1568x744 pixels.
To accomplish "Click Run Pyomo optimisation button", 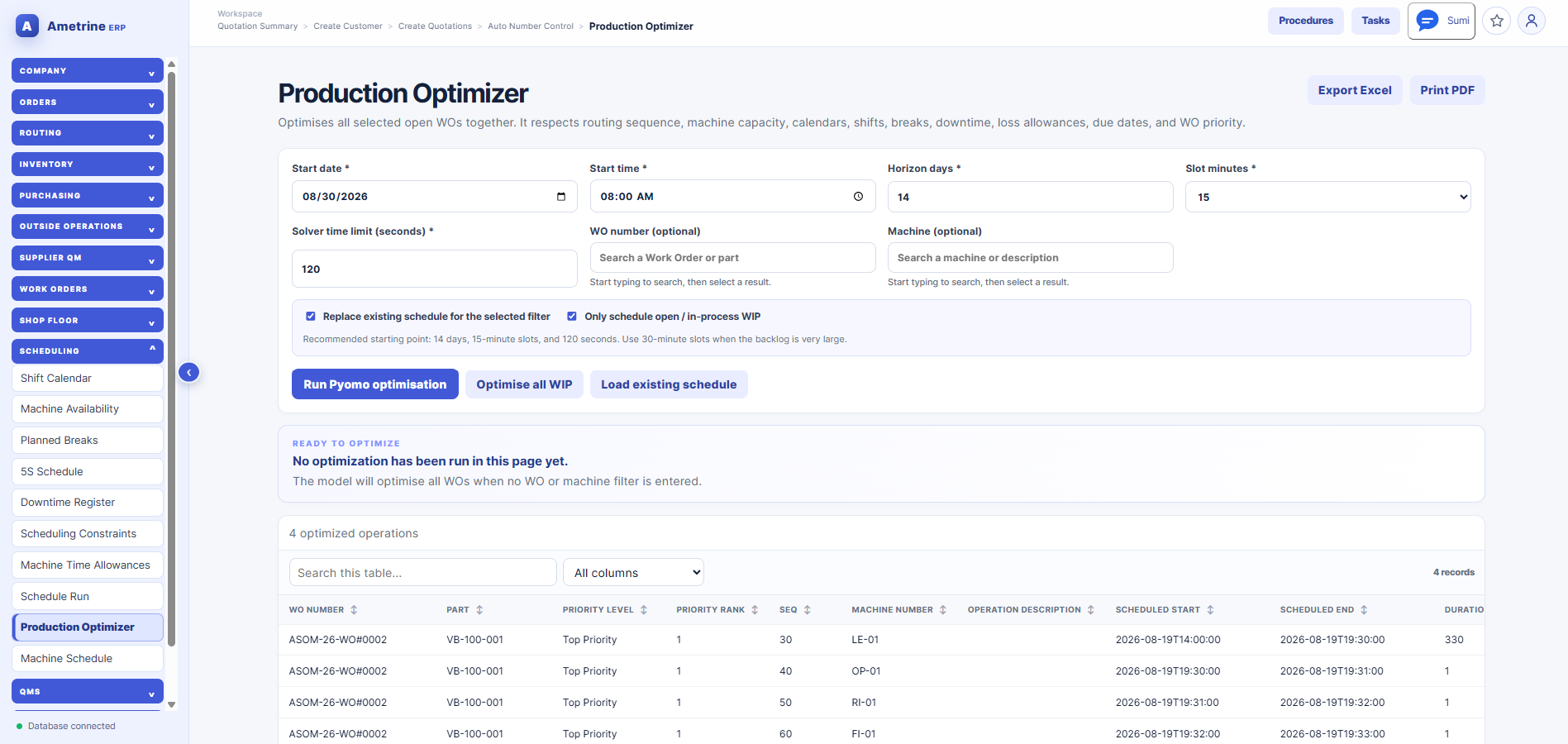I will [375, 384].
